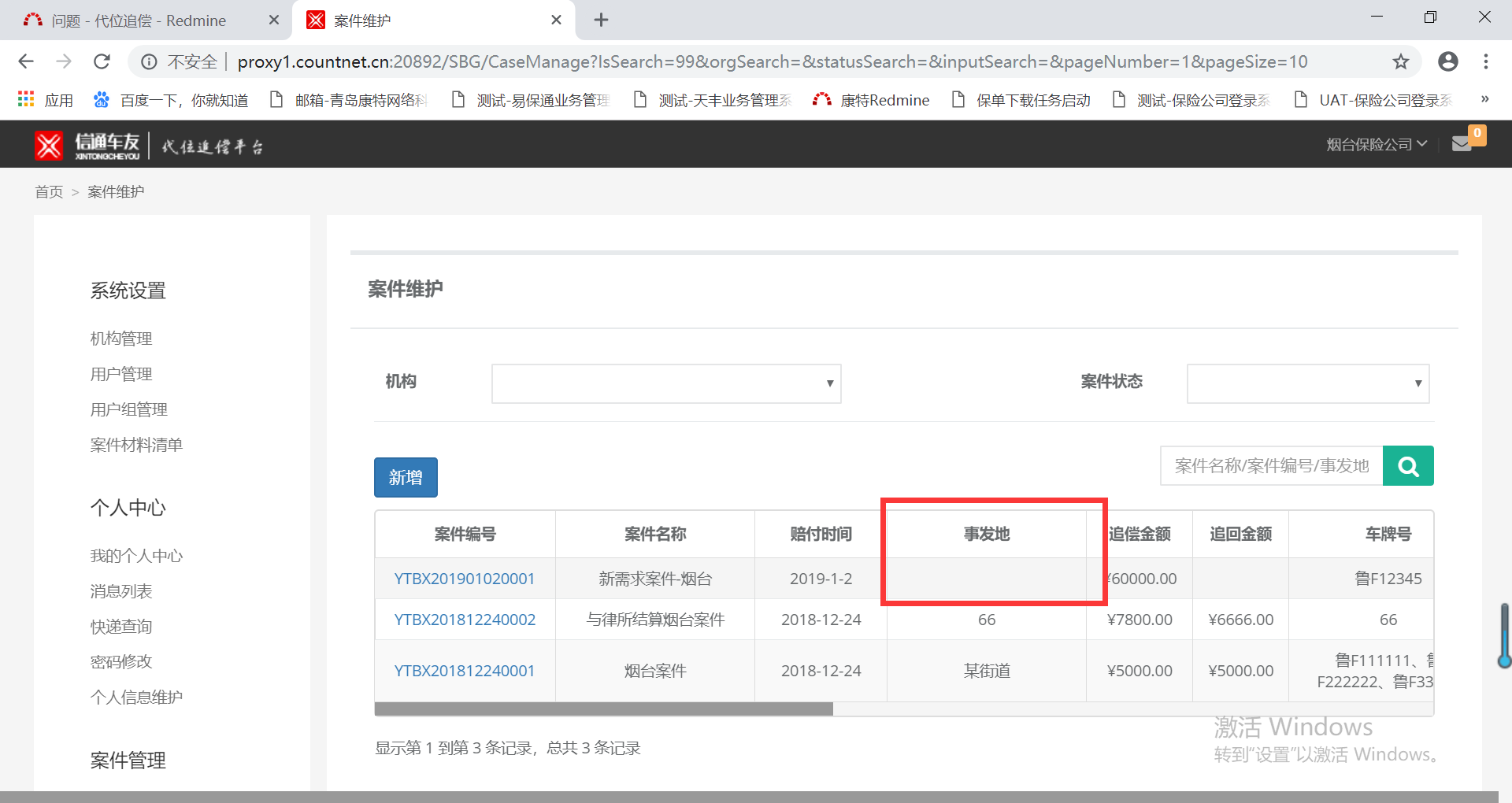Image resolution: width=1512 pixels, height=803 pixels.
Task: Open the mail notification icon
Action: [x=1462, y=144]
